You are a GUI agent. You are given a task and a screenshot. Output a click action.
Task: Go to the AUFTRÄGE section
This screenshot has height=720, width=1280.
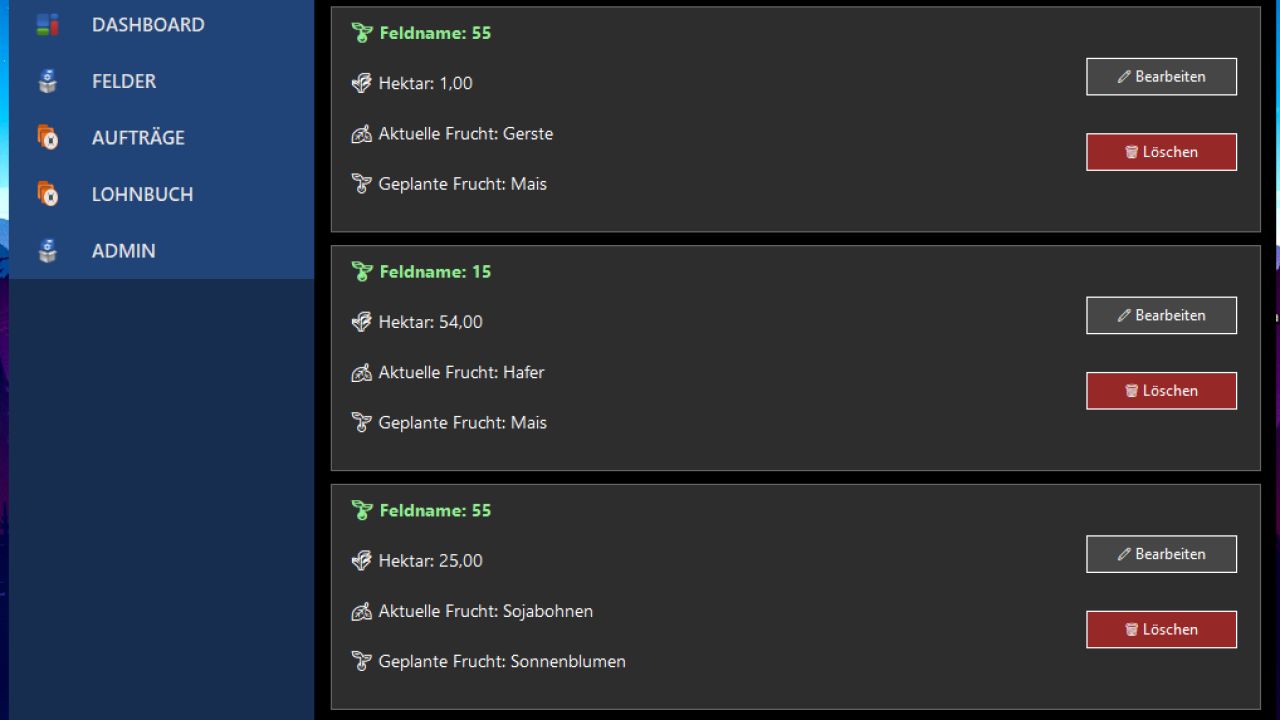[138, 138]
